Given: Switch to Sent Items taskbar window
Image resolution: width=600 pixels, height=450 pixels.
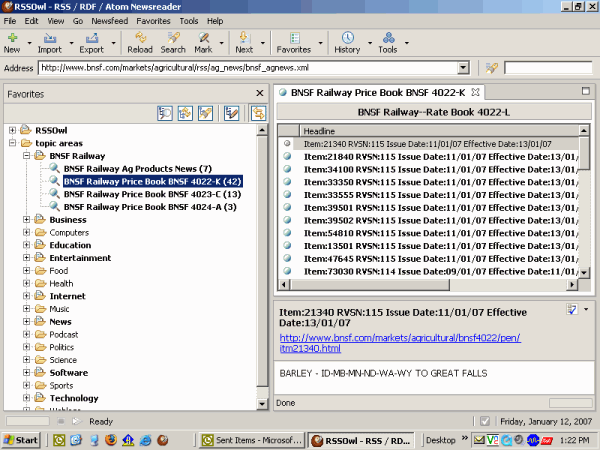Looking at the screenshot, I should coord(252,440).
